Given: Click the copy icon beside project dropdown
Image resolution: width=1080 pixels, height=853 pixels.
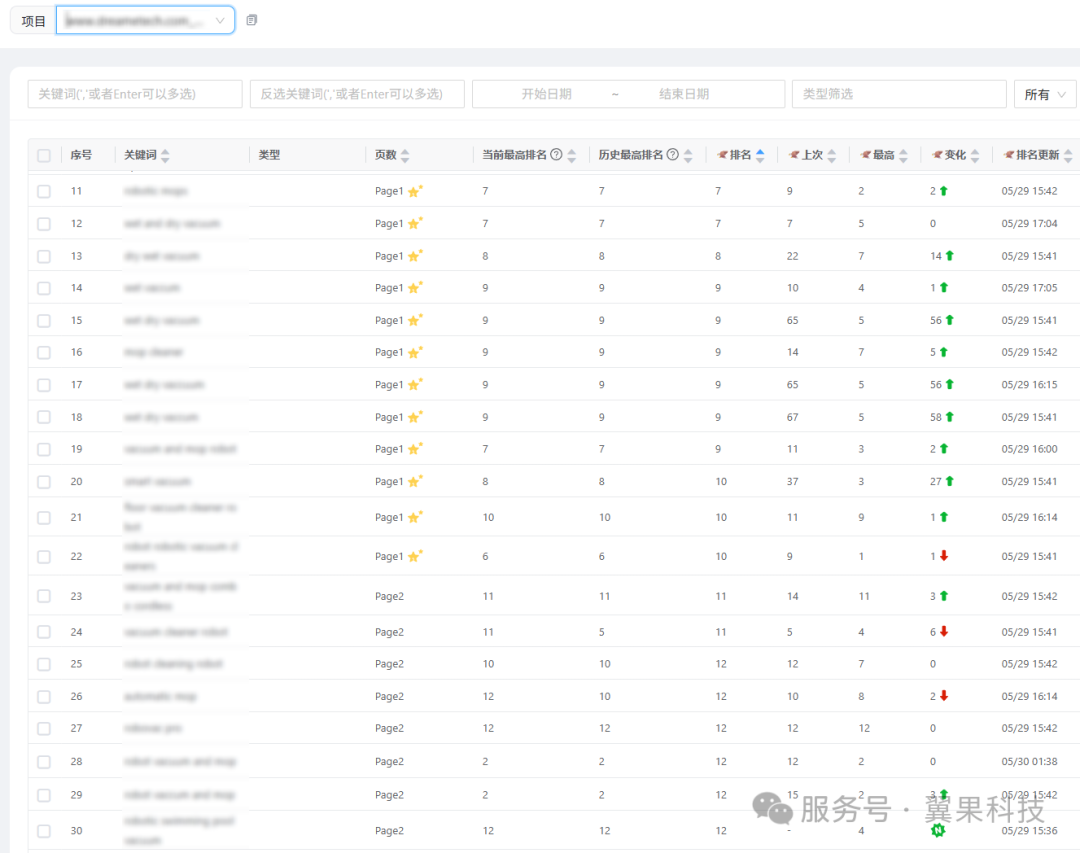Looking at the screenshot, I should pyautogui.click(x=252, y=20).
